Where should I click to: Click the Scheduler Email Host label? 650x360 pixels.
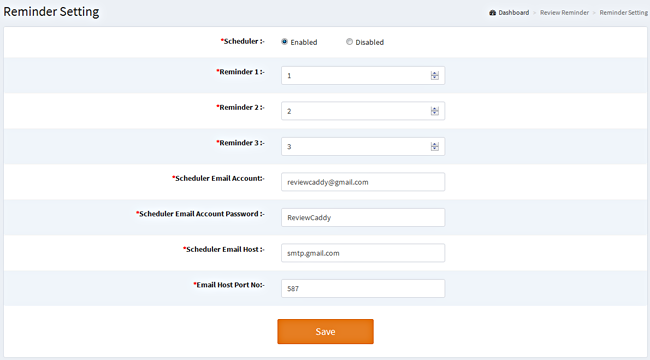224,249
